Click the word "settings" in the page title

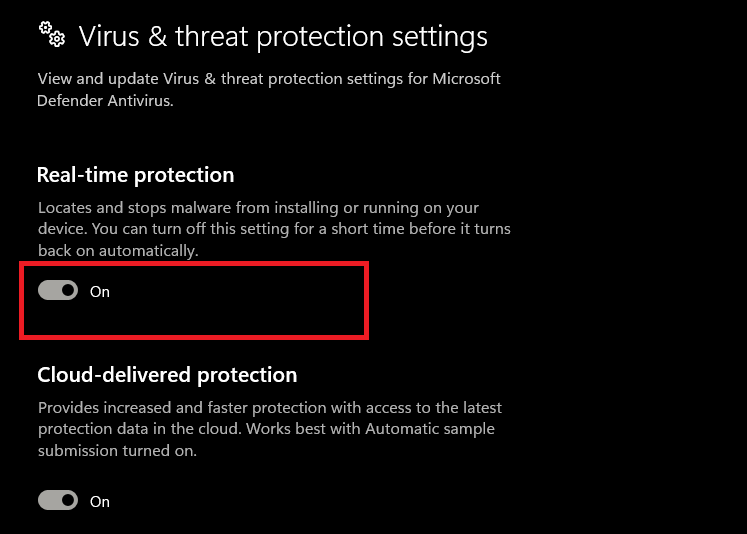[437, 37]
